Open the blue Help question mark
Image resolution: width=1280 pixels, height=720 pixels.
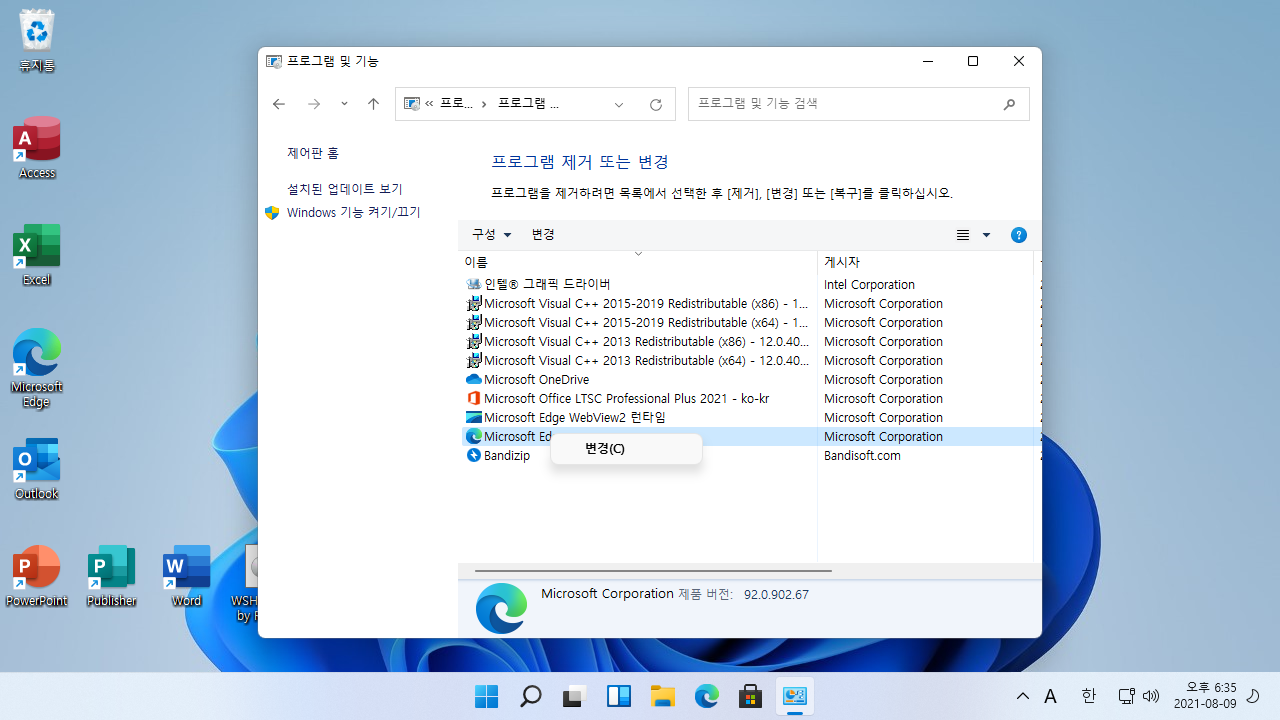click(x=1019, y=235)
